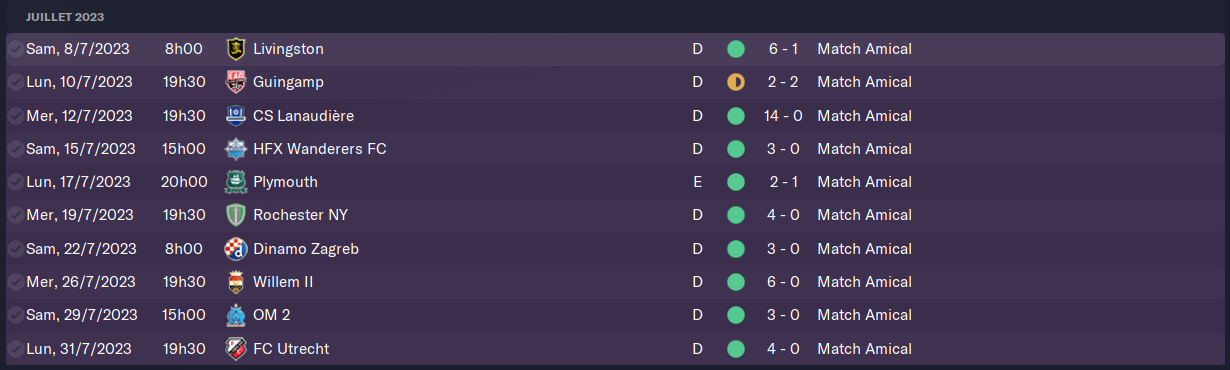Viewport: 1230px width, 370px height.
Task: Open the 14 - 0 score result
Action: click(783, 115)
